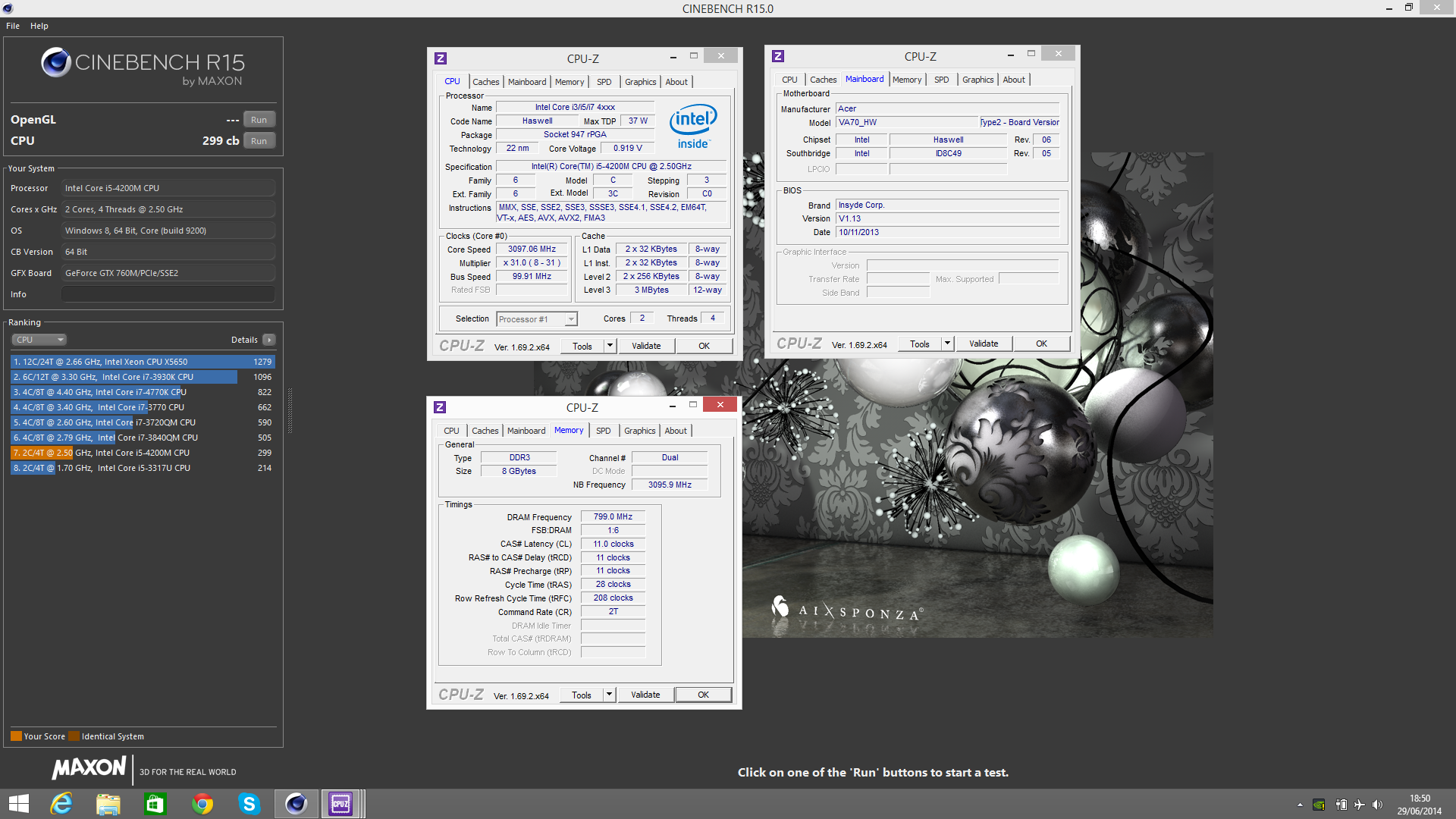Click CPU-Z logo icon in Memory window title
This screenshot has width=1456, height=819.
coord(440,407)
